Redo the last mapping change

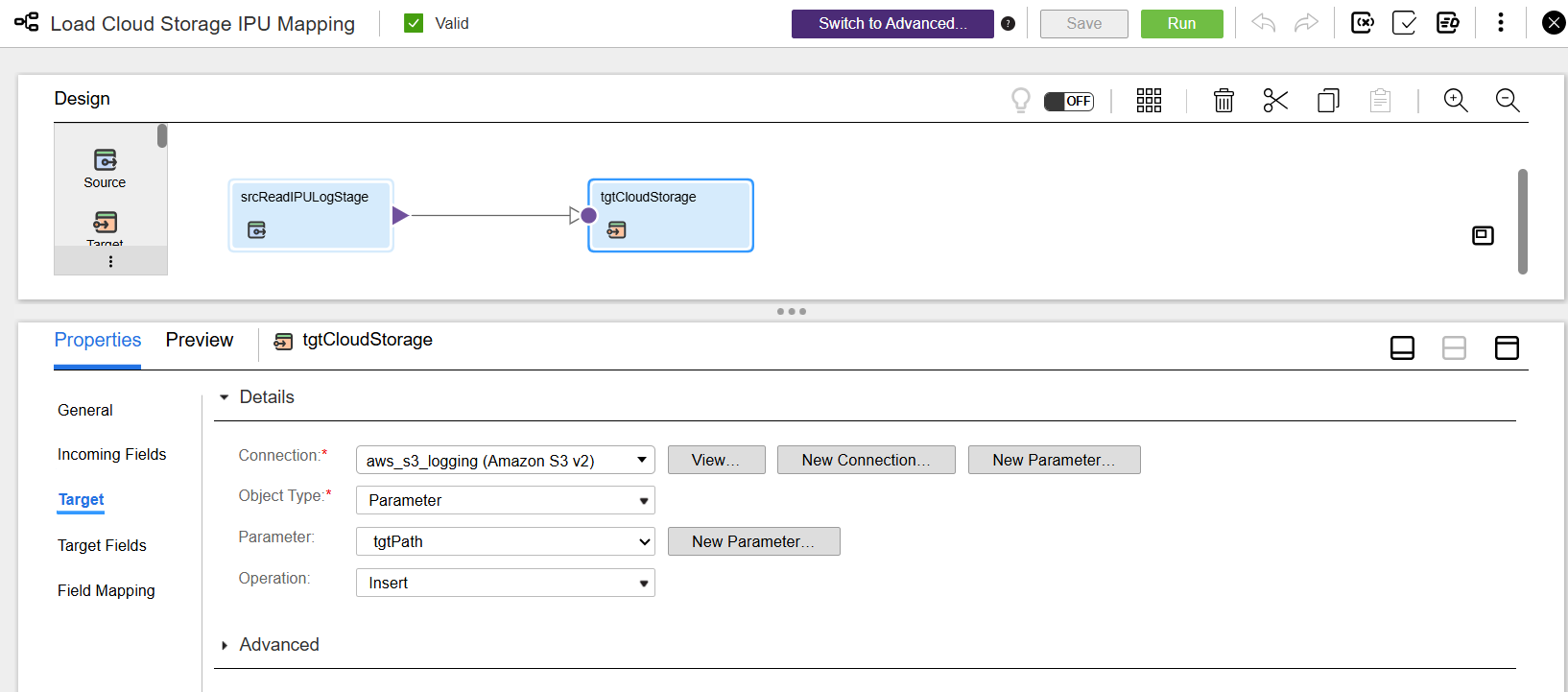[x=1306, y=23]
